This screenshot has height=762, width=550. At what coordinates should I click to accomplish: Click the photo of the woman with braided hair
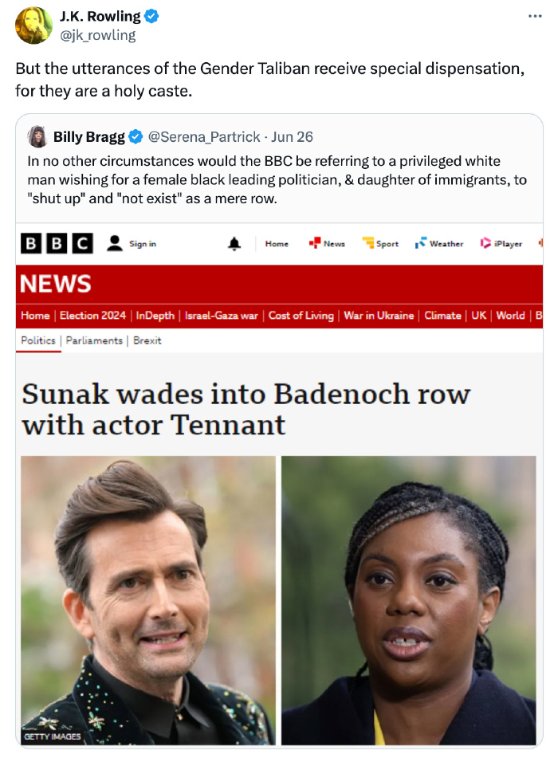click(409, 600)
